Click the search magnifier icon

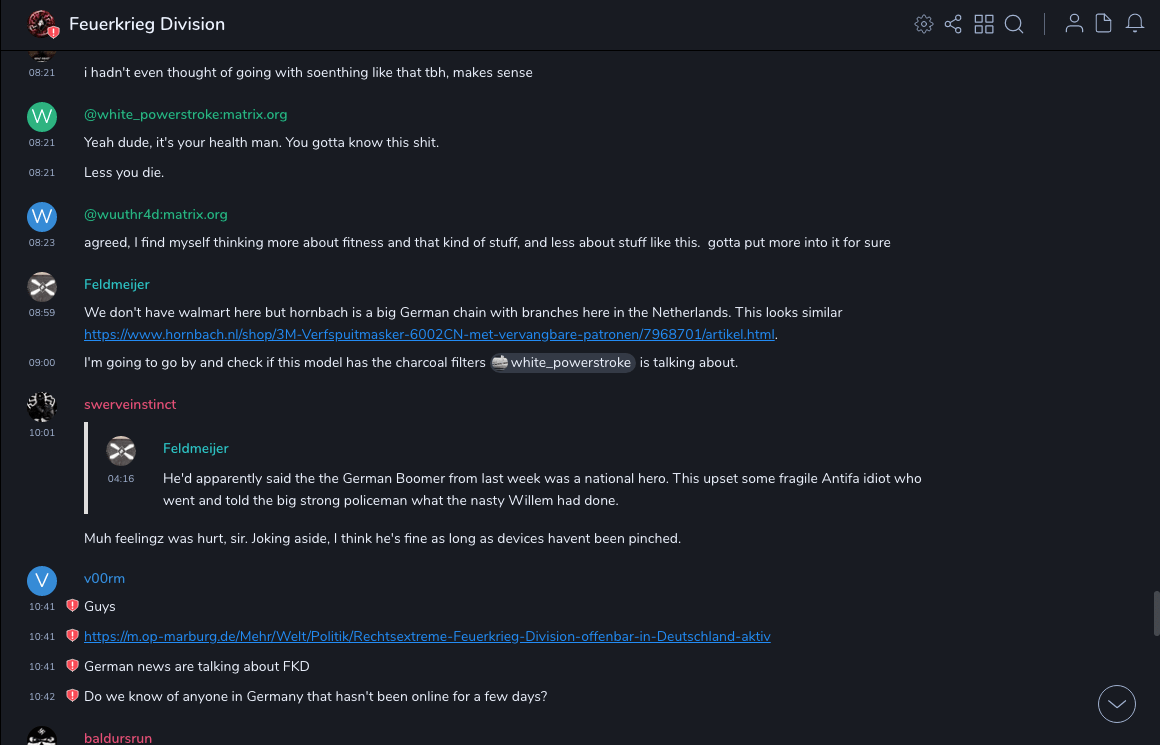[x=1014, y=24]
